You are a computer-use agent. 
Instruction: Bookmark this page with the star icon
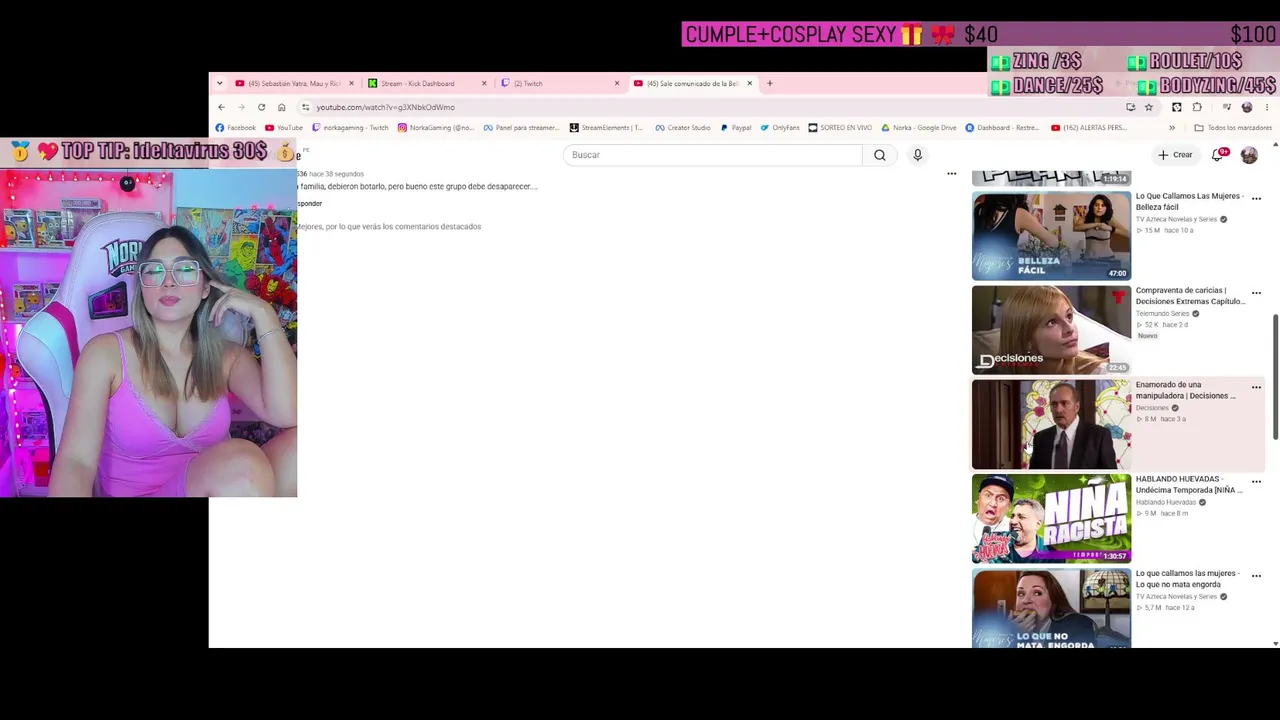(1149, 107)
